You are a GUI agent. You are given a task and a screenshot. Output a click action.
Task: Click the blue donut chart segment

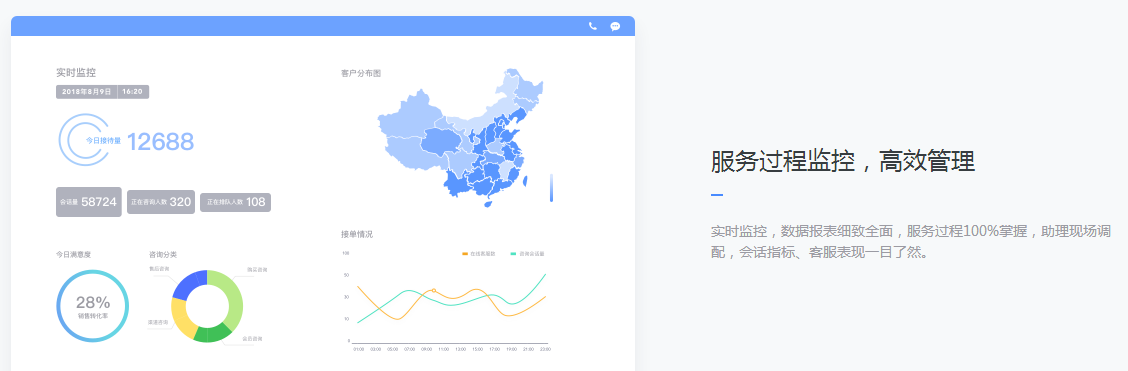click(x=188, y=284)
